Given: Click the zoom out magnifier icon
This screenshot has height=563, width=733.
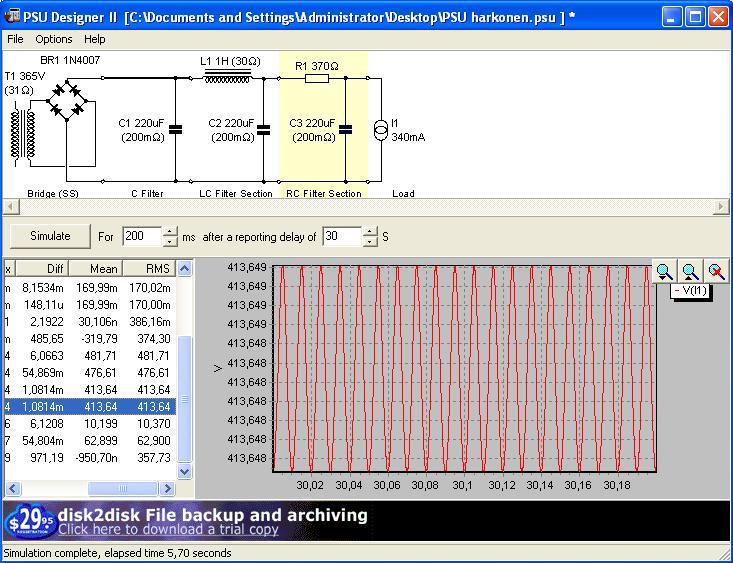Looking at the screenshot, I should coord(690,271).
